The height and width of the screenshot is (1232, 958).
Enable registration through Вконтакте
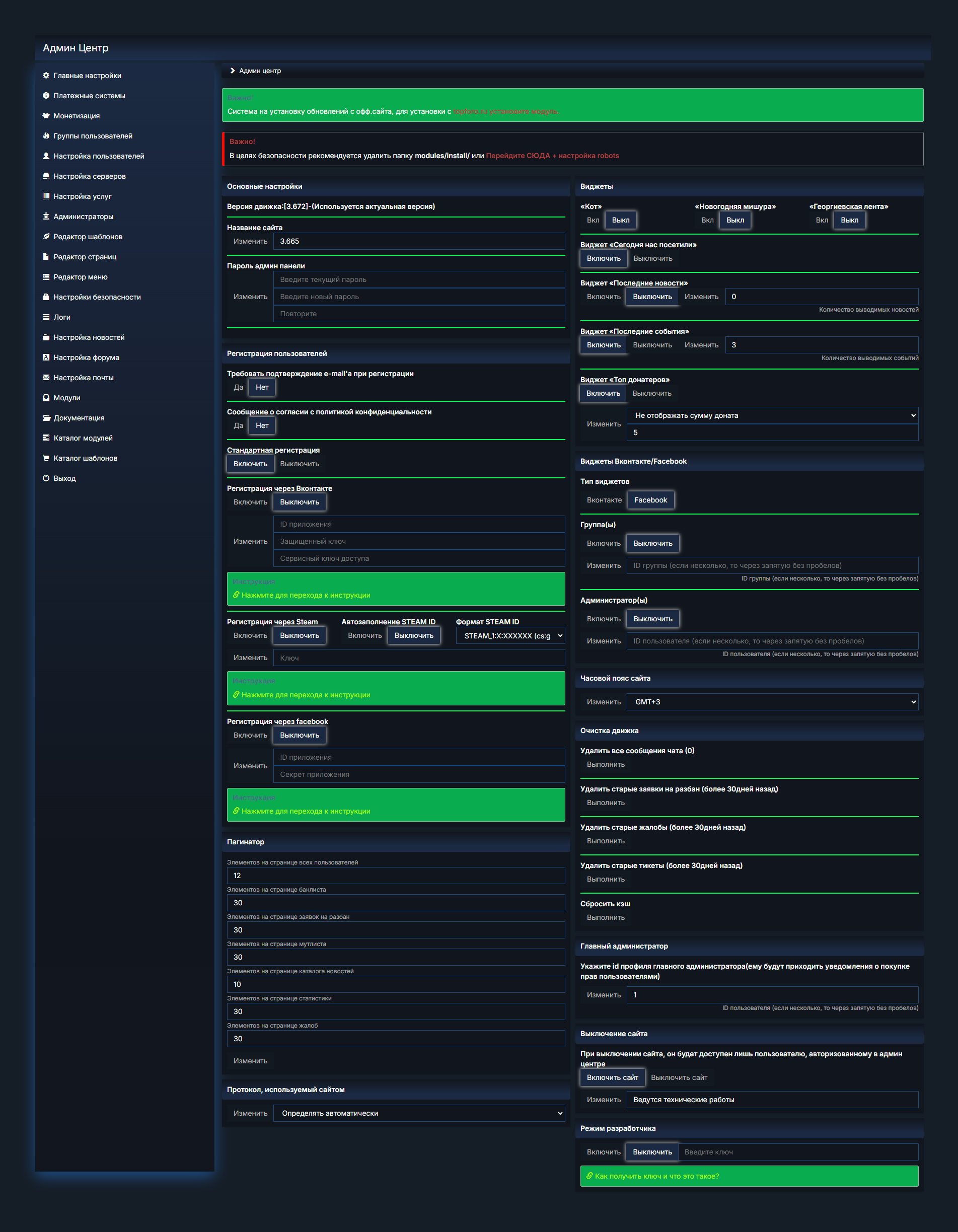click(x=250, y=502)
